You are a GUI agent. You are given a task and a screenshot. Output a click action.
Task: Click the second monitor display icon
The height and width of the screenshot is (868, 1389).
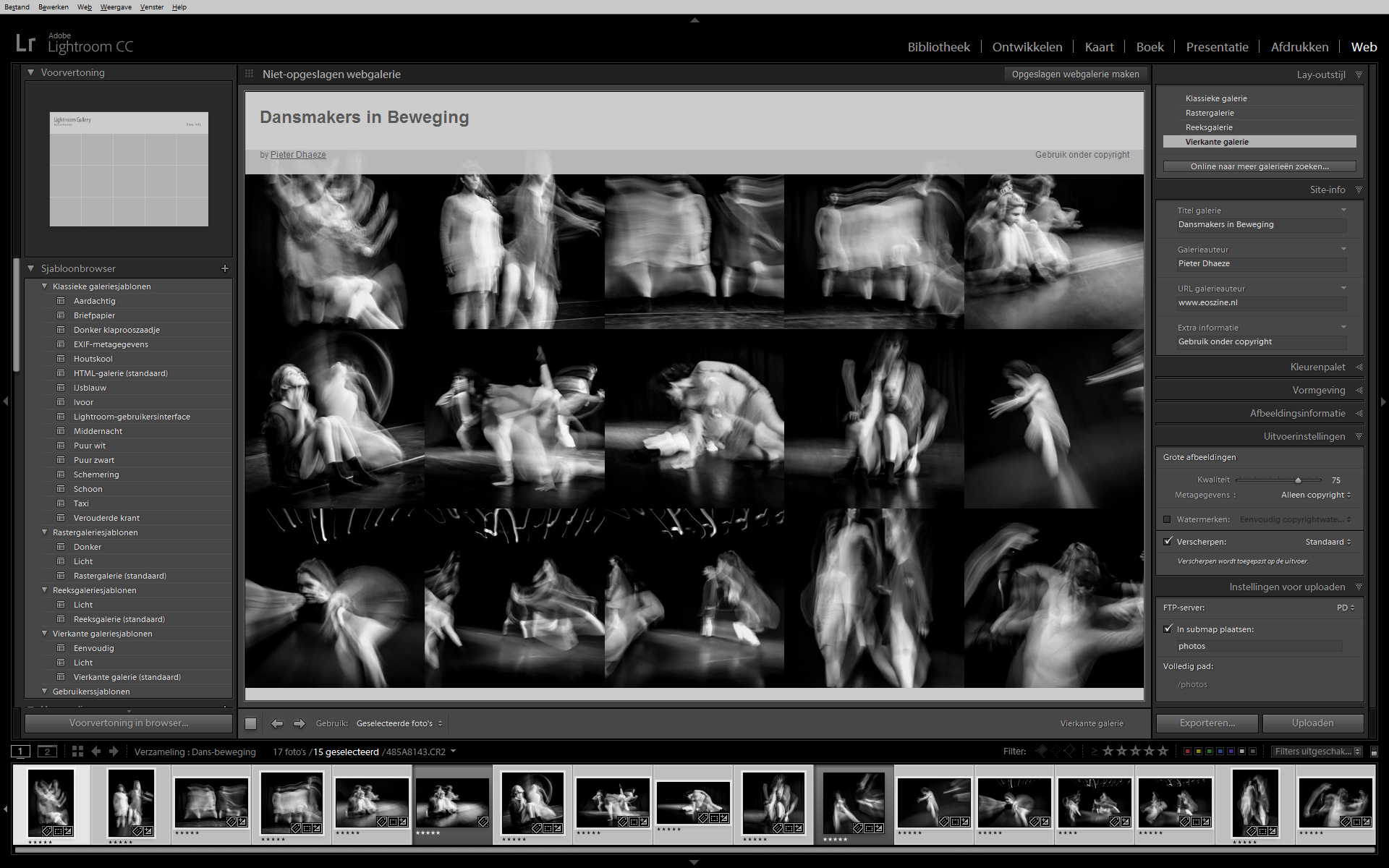[47, 752]
